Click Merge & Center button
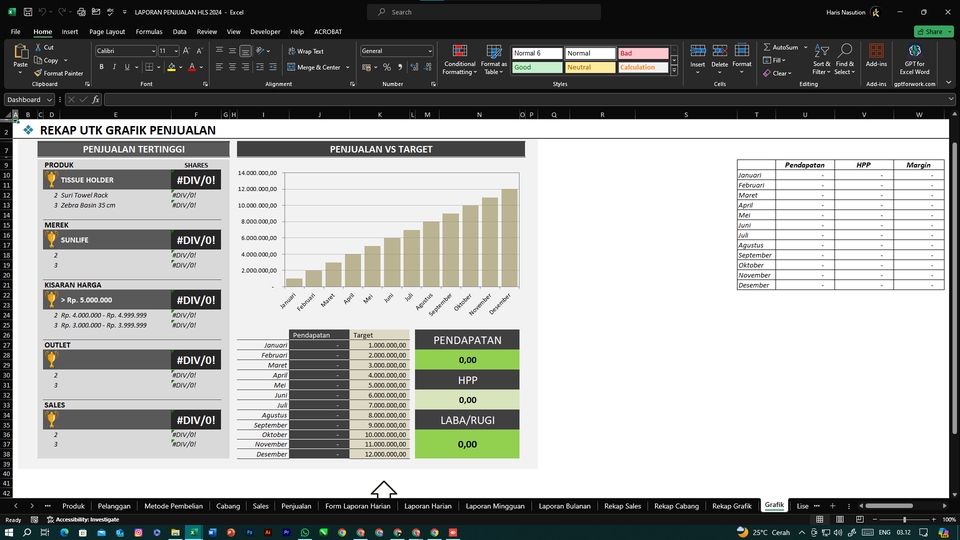This screenshot has height=540, width=960. [x=313, y=67]
